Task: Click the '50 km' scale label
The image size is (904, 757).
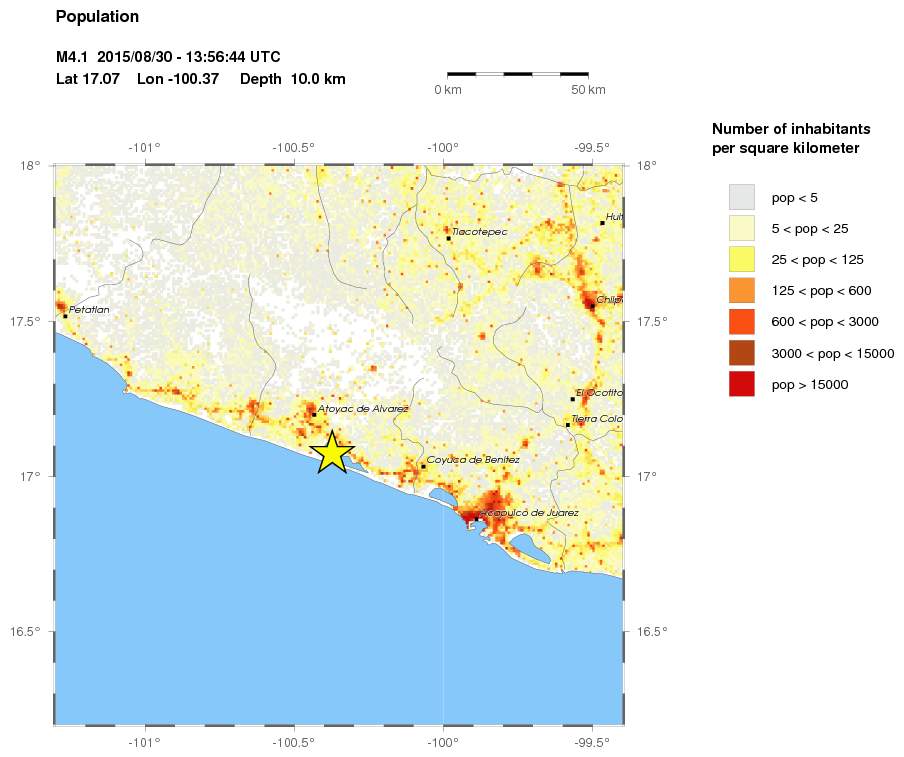Action: (588, 90)
